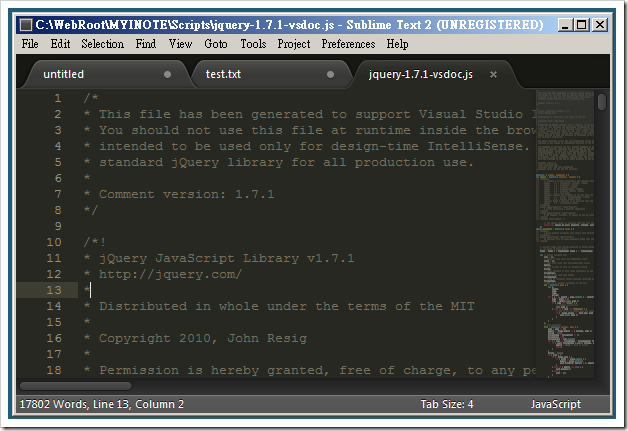This screenshot has width=628, height=431.
Task: Click the status text '17802 Words, Line 13, Column 2'
Action: click(x=102, y=404)
